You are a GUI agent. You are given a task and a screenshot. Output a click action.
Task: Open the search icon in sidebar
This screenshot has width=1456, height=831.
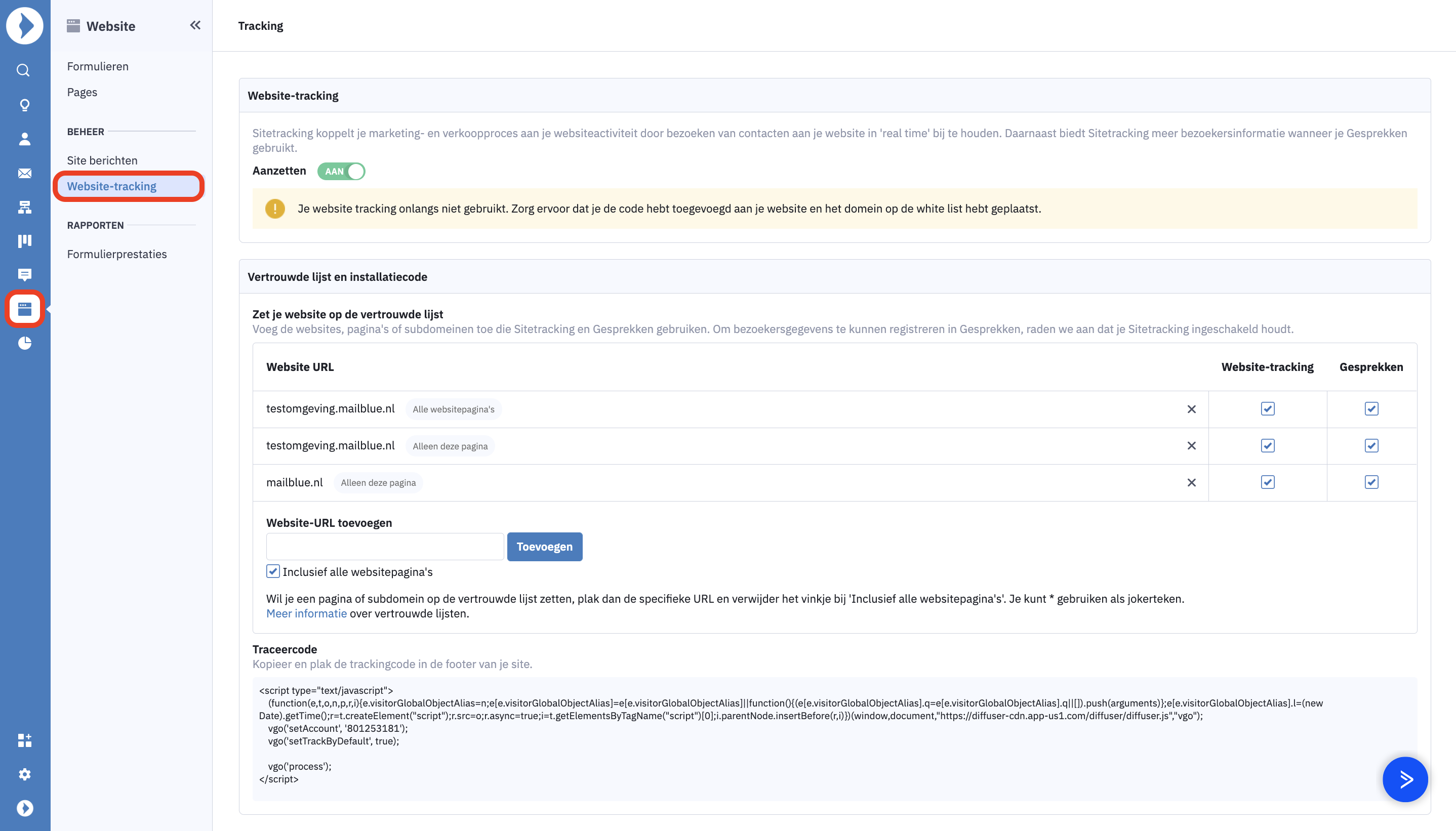(23, 70)
